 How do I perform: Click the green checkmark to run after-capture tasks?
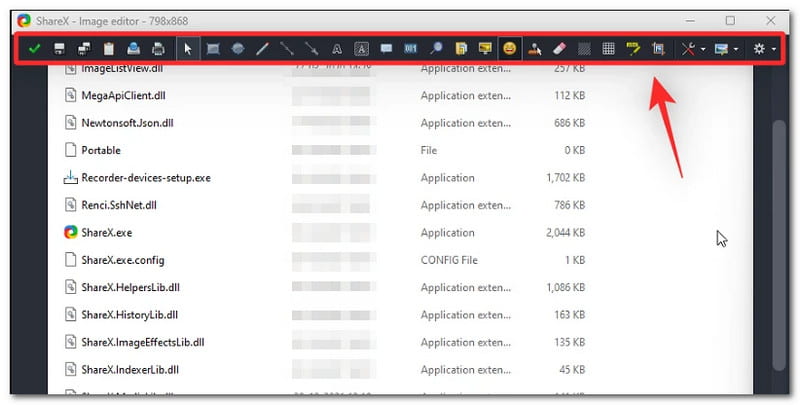coord(35,49)
